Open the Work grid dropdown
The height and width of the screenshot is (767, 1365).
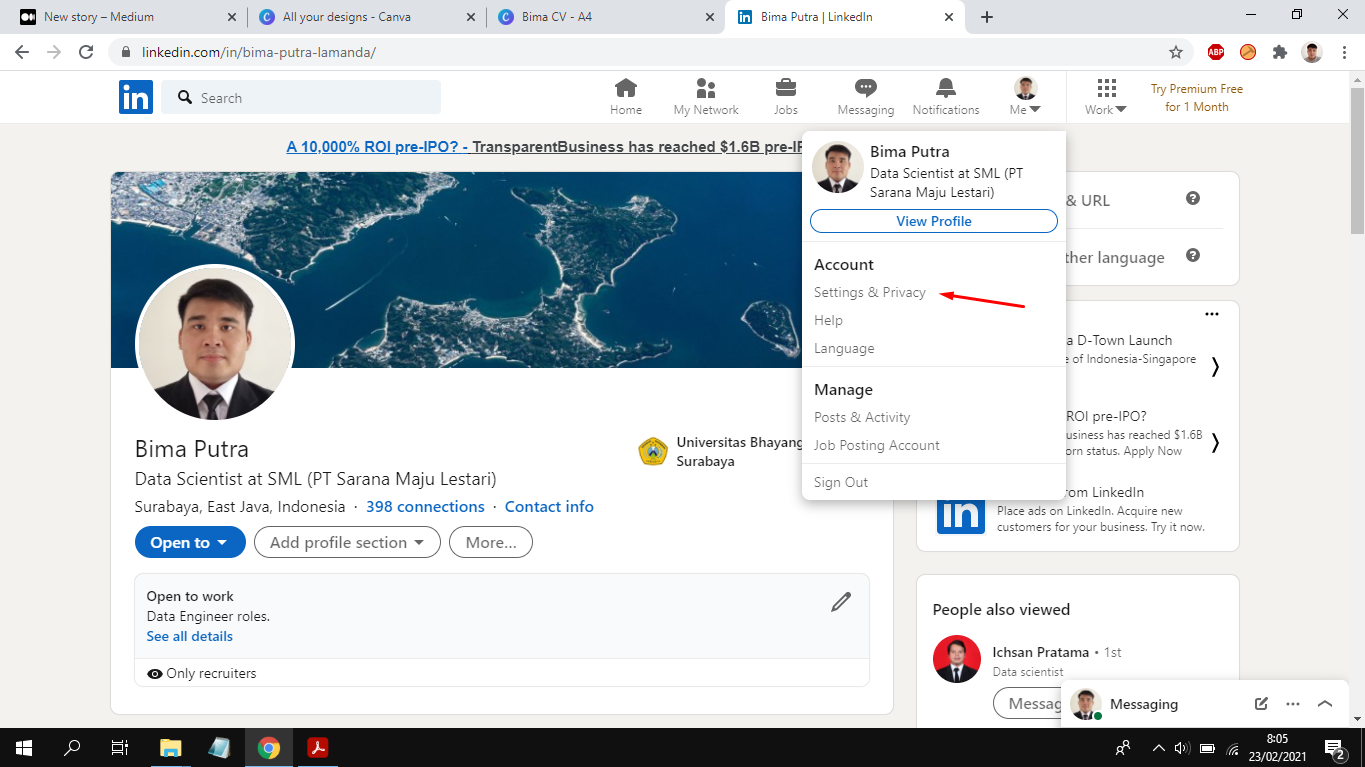tap(1104, 97)
